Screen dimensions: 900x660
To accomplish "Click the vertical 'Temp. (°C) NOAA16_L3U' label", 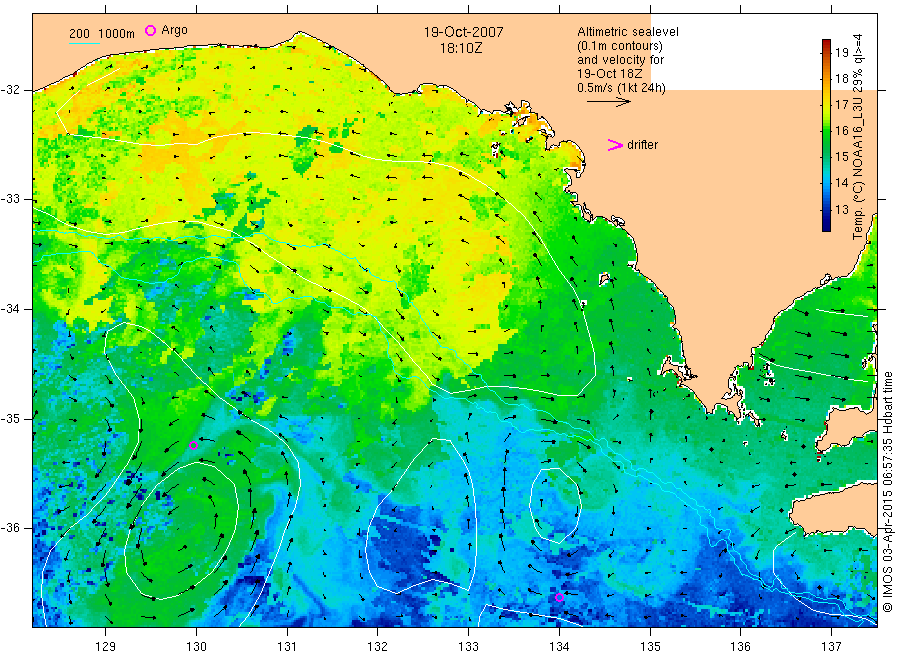I will pyautogui.click(x=858, y=137).
